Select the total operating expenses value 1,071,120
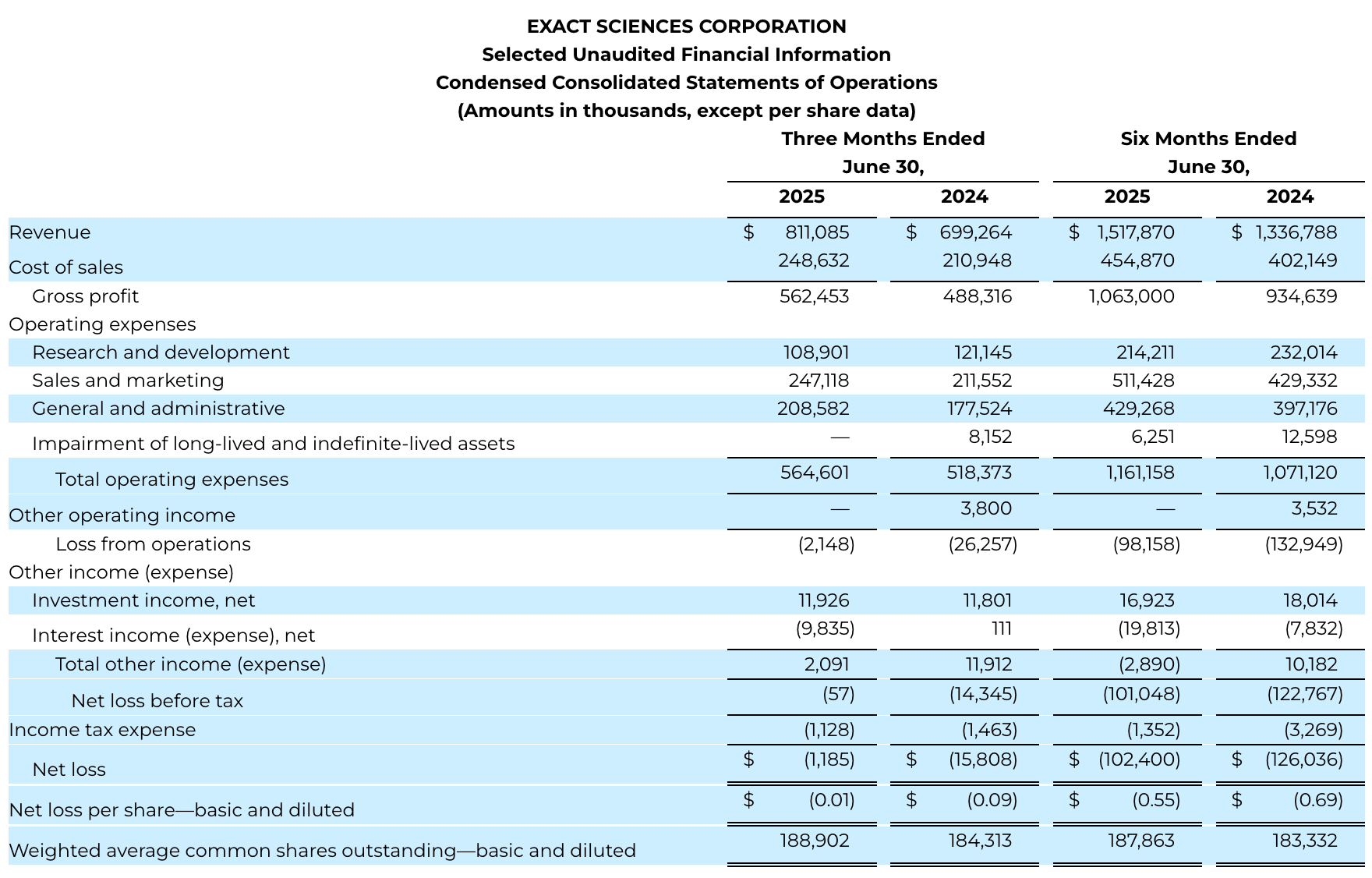Screen dimensions: 1372x878 [1300, 473]
